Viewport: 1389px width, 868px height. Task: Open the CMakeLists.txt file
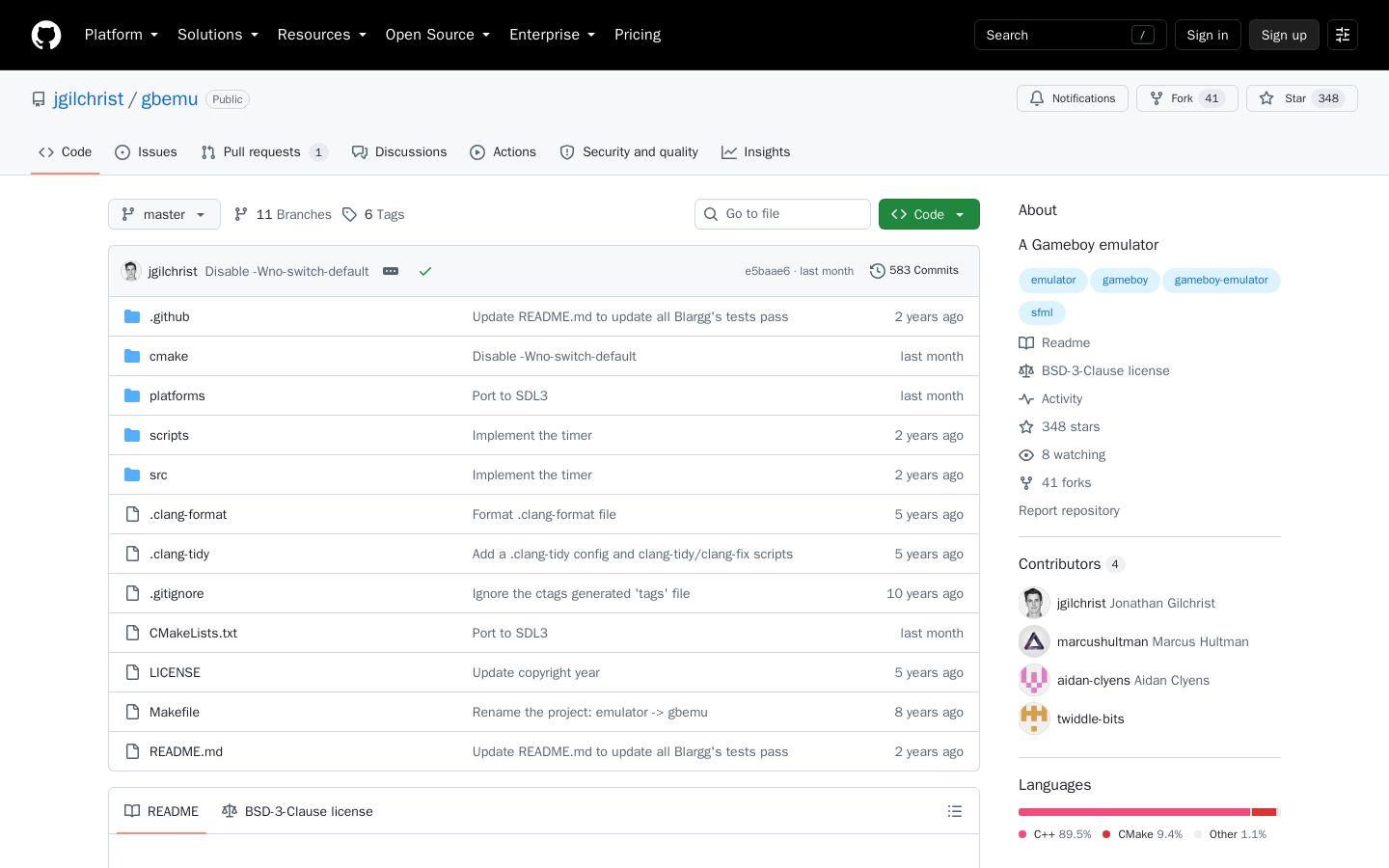click(193, 633)
